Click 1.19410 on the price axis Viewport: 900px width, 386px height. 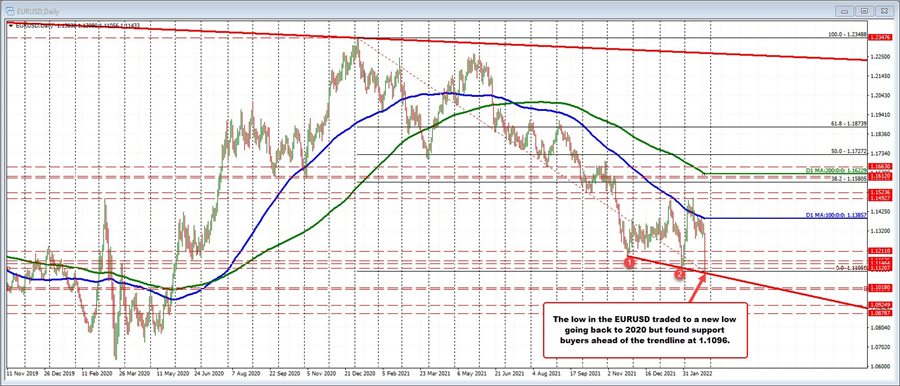(x=880, y=114)
